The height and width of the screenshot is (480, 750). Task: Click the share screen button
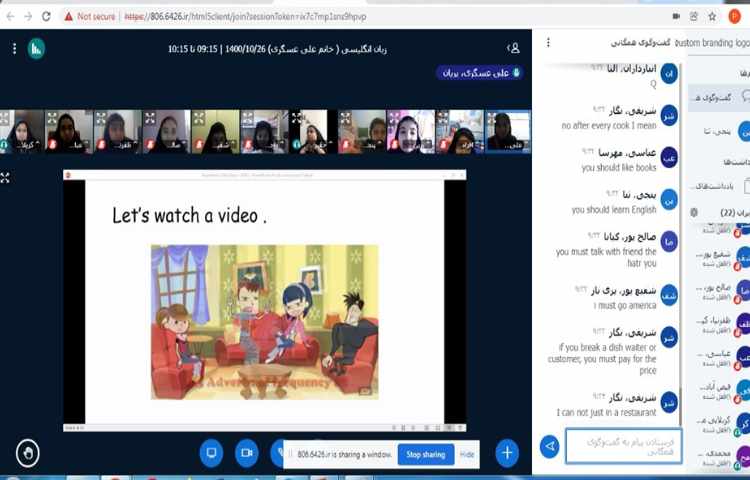click(x=211, y=452)
